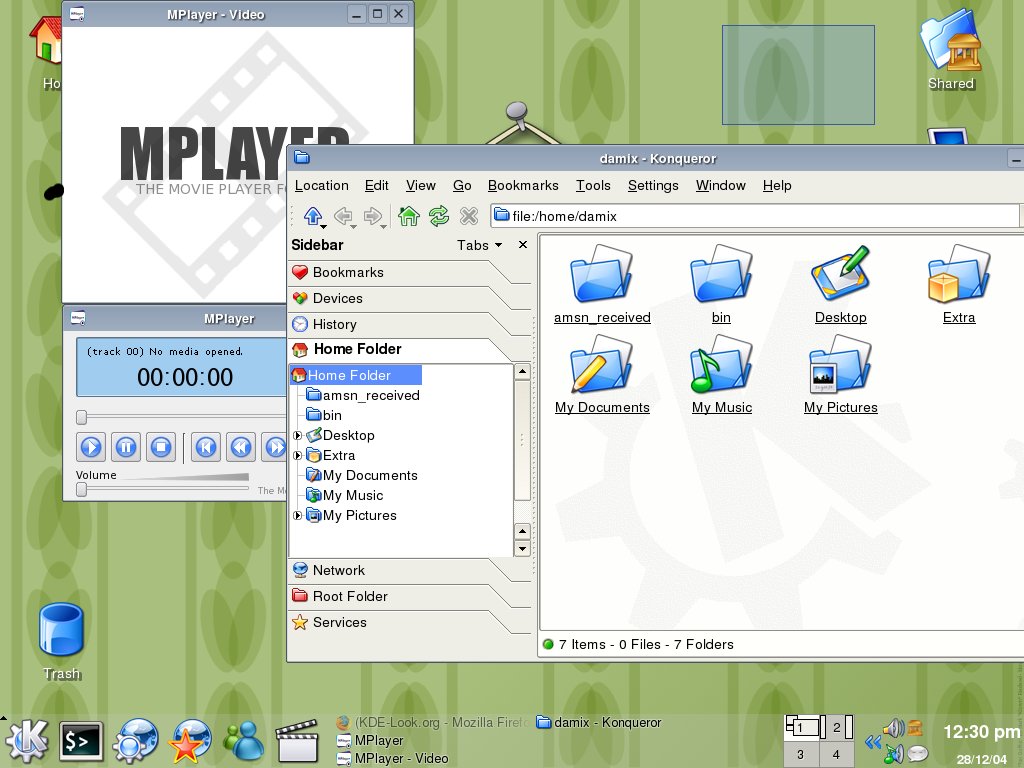Viewport: 1024px width, 768px height.
Task: Click sidebar tree scrollbar up arrow at top
Action: pyautogui.click(x=522, y=372)
